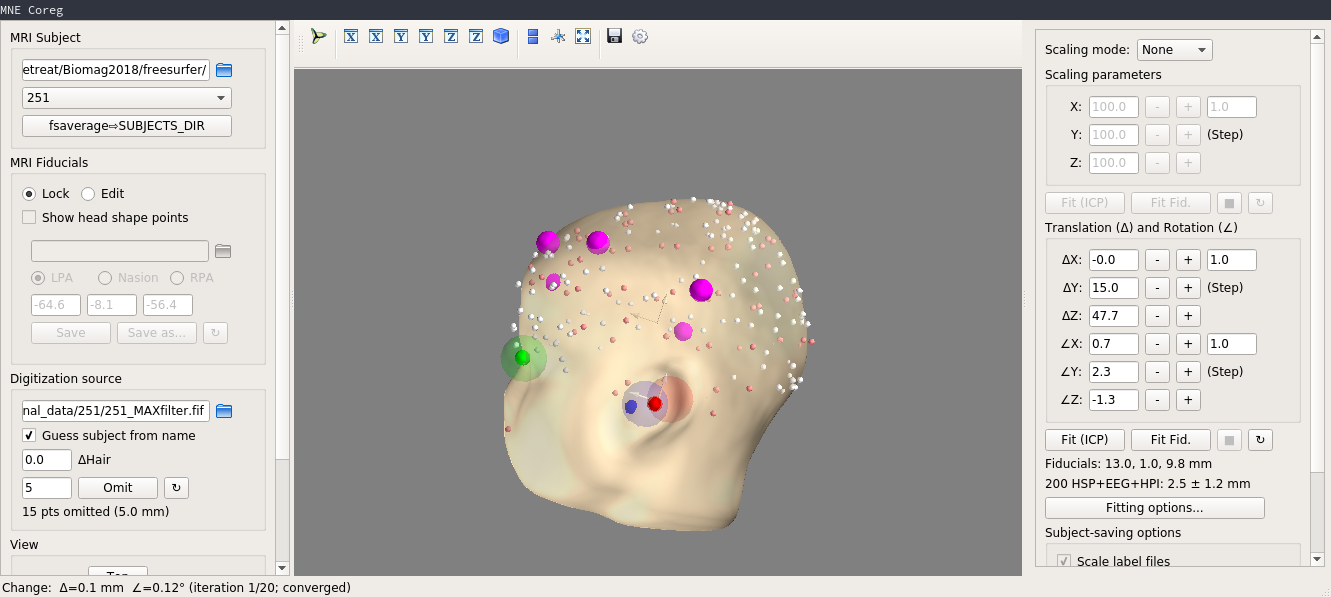The width and height of the screenshot is (1331, 597).
Task: Select the +X view orientation icon
Action: coord(351,36)
